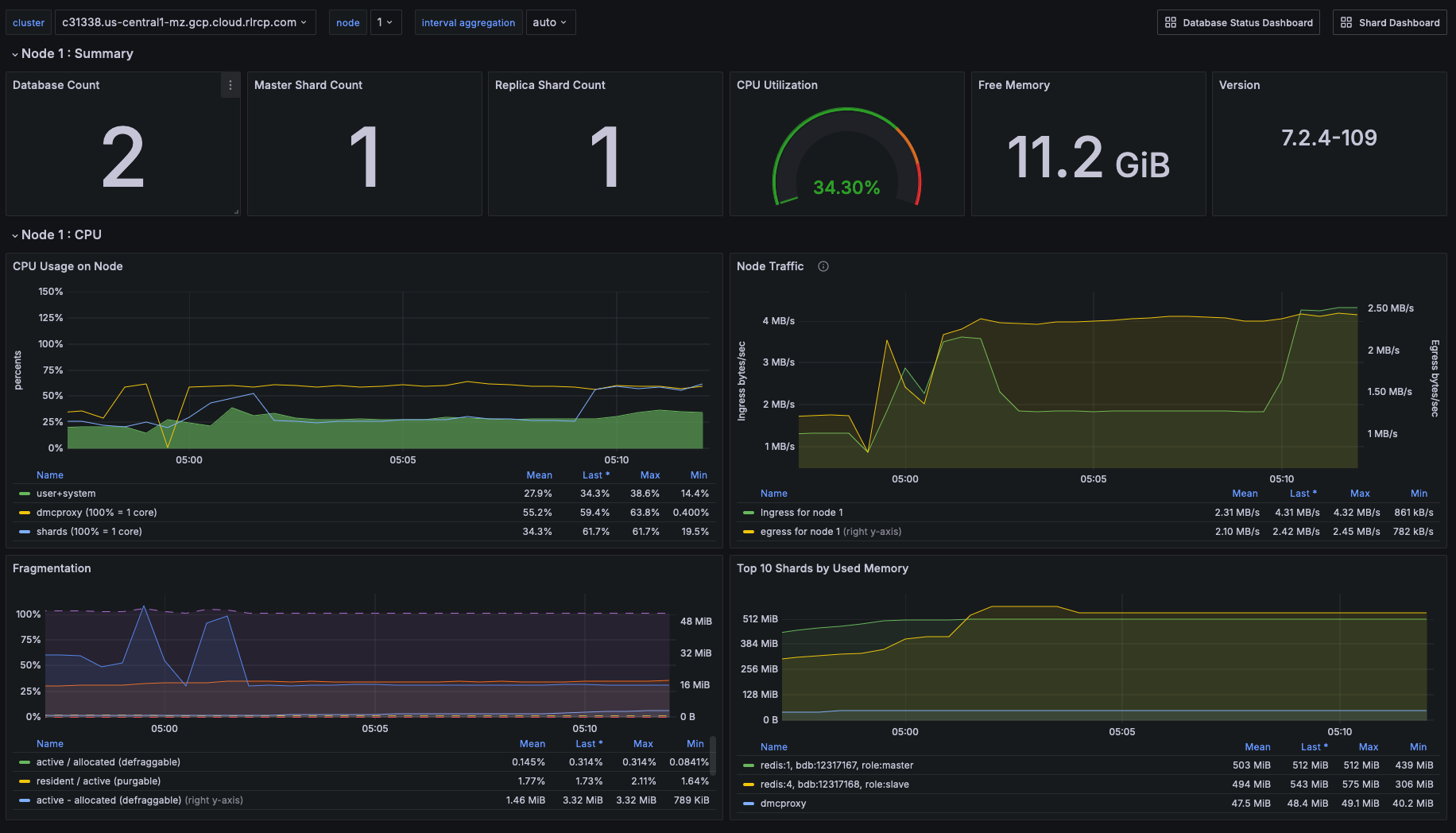
Task: Open the cluster selector dropdown
Action: click(185, 22)
